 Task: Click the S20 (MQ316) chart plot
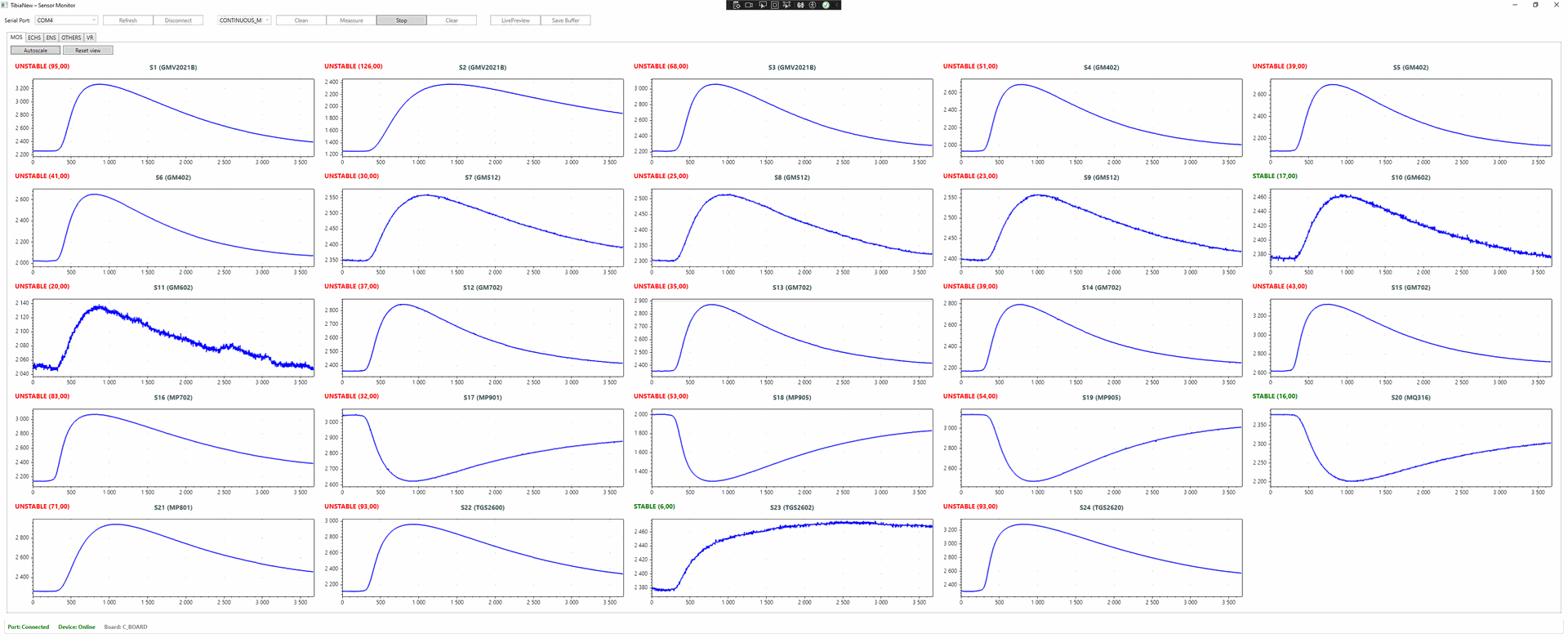click(1411, 448)
